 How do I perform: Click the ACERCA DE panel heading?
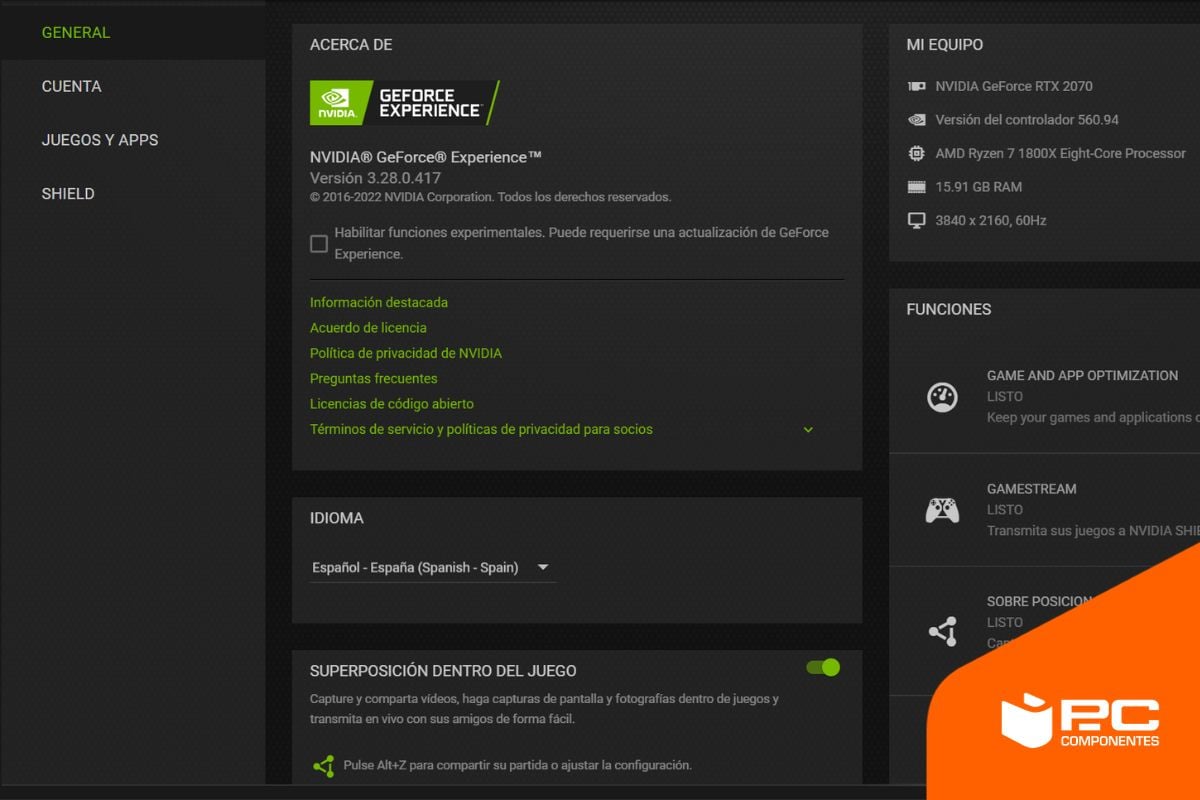pyautogui.click(x=351, y=45)
